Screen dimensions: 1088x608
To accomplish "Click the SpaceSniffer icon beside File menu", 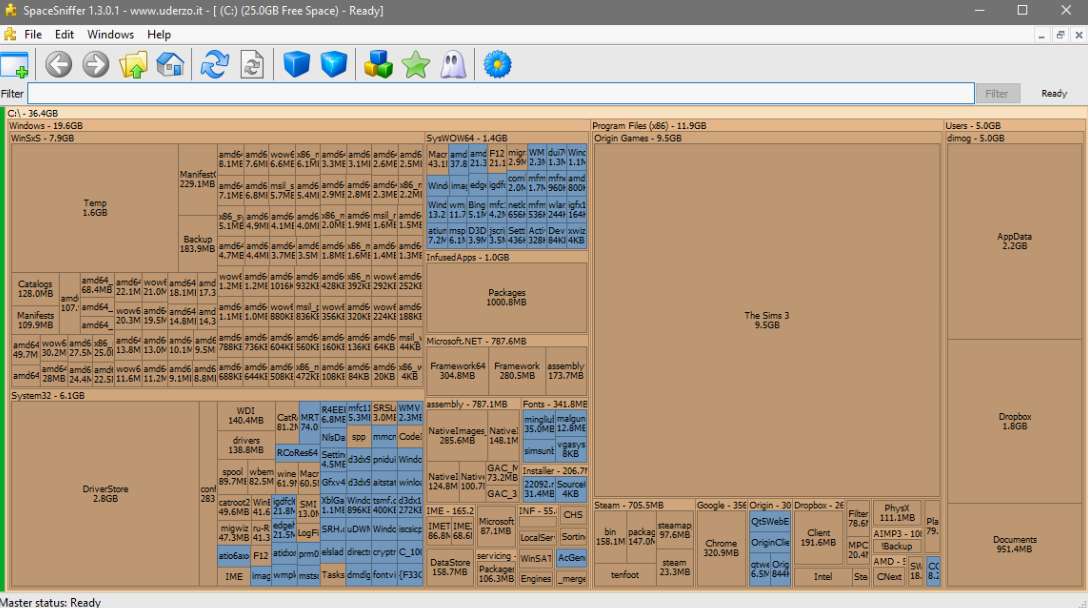I will [x=10, y=34].
